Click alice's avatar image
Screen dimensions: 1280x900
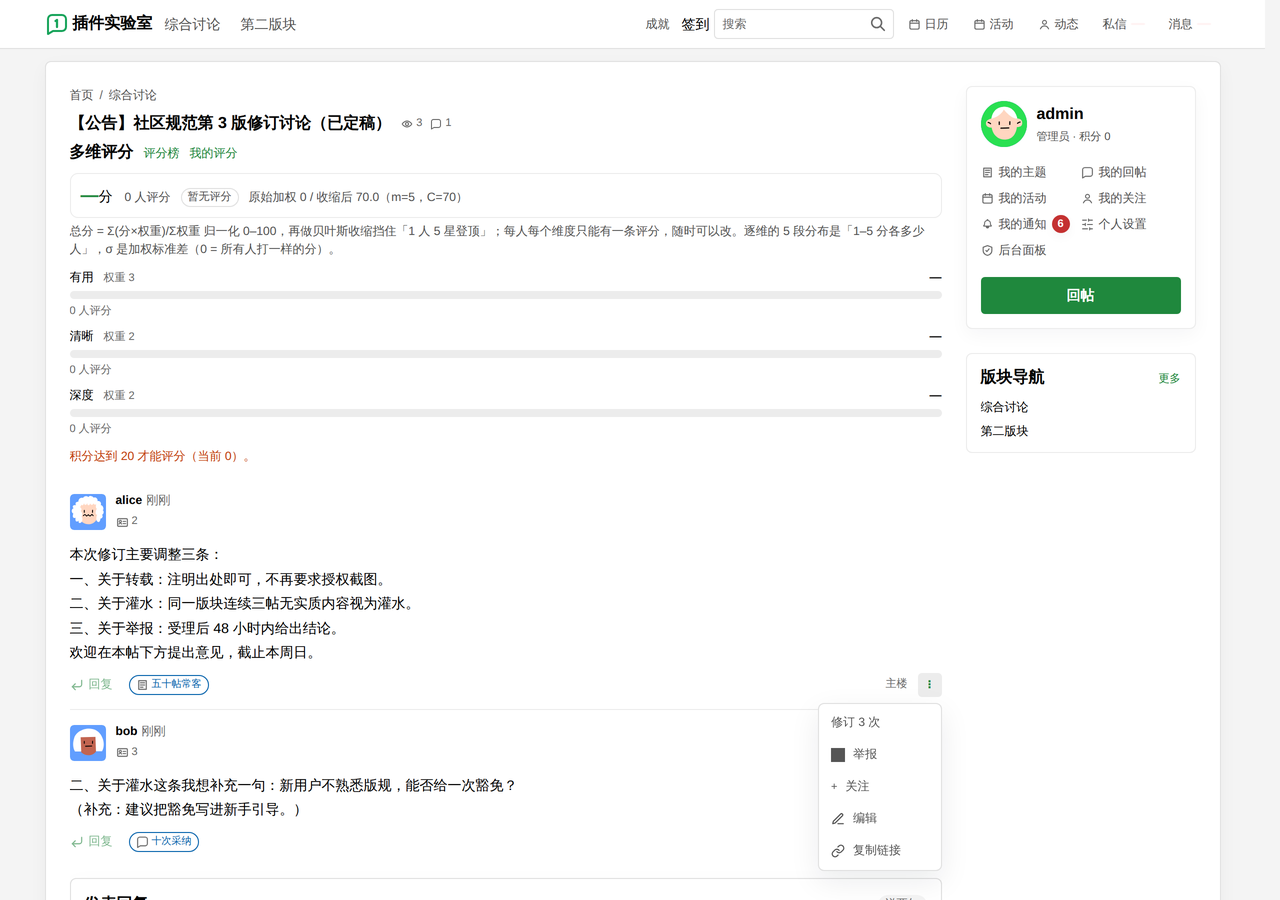tap(88, 512)
